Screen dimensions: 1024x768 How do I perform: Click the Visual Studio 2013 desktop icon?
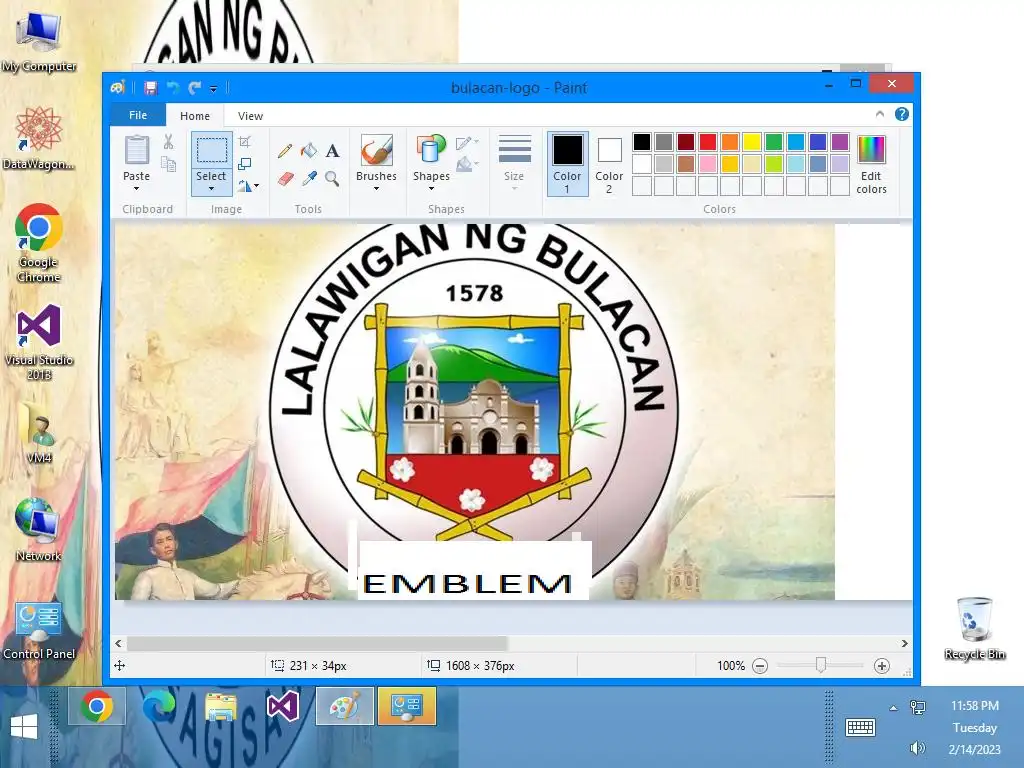(39, 342)
